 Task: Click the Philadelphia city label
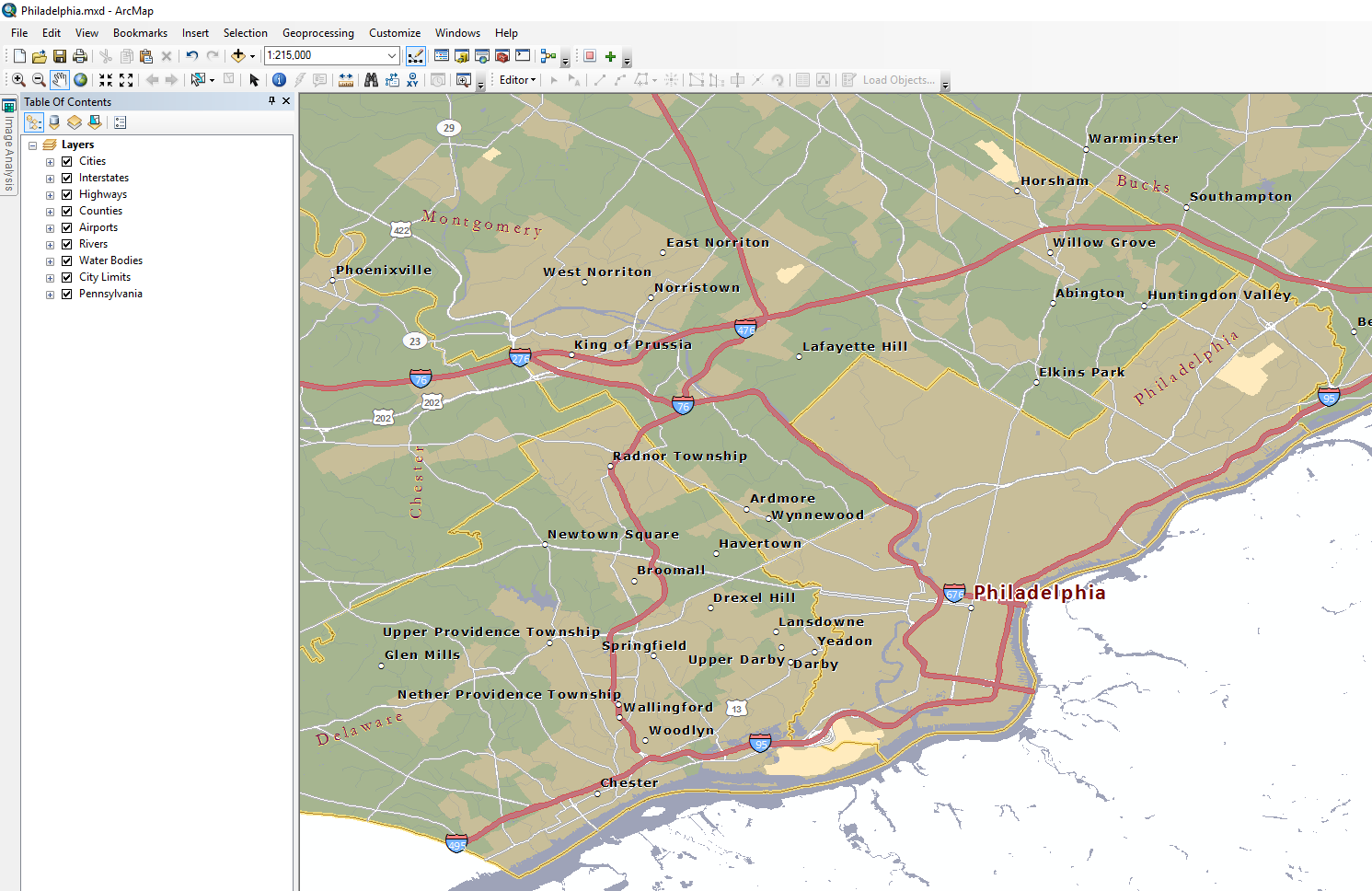1040,593
